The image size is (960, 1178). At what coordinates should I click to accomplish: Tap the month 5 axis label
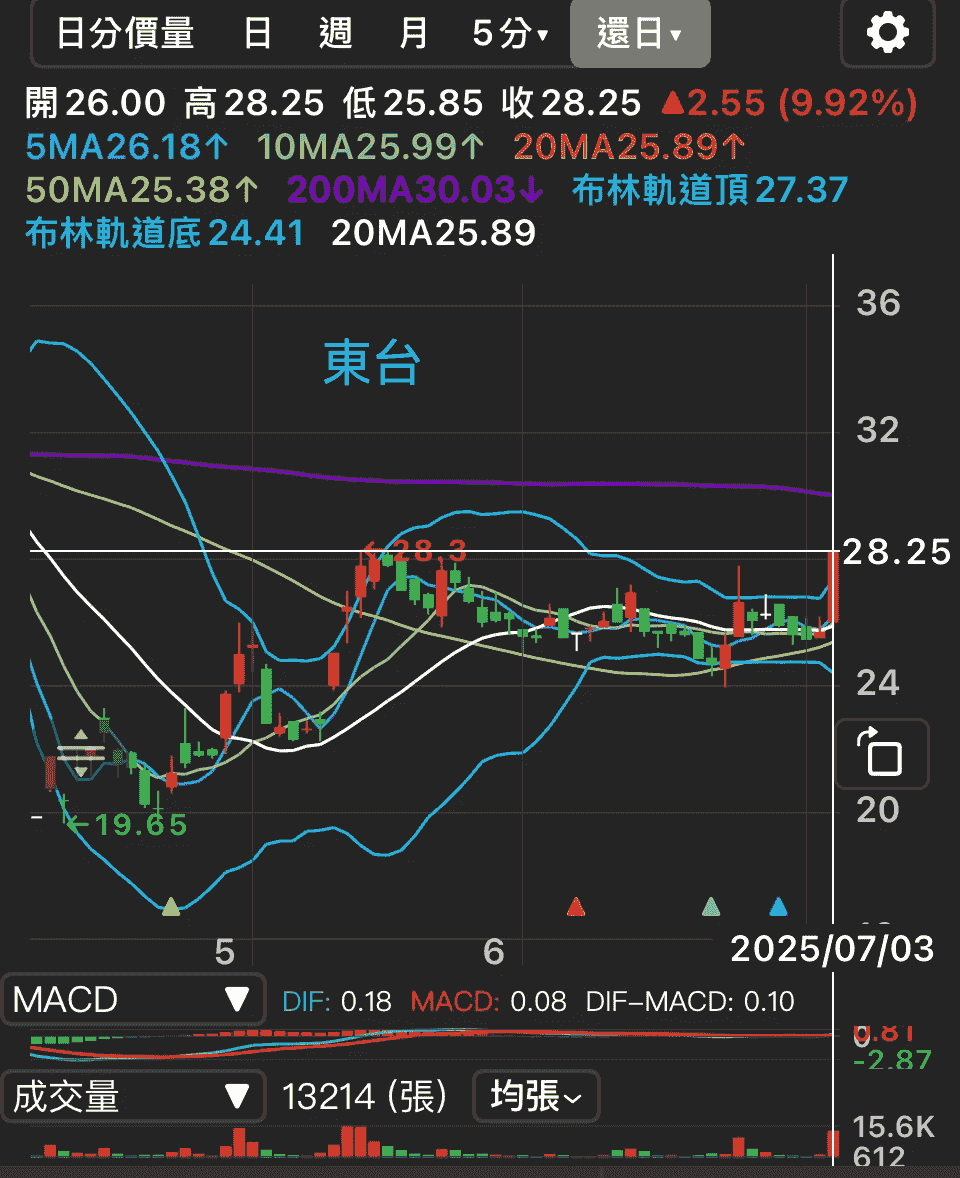(x=225, y=952)
